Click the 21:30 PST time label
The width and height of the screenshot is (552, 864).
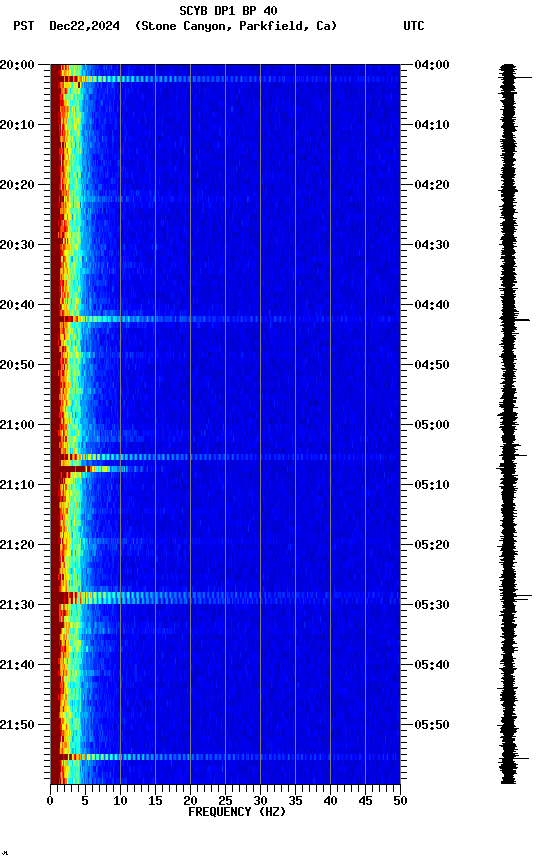(17, 605)
